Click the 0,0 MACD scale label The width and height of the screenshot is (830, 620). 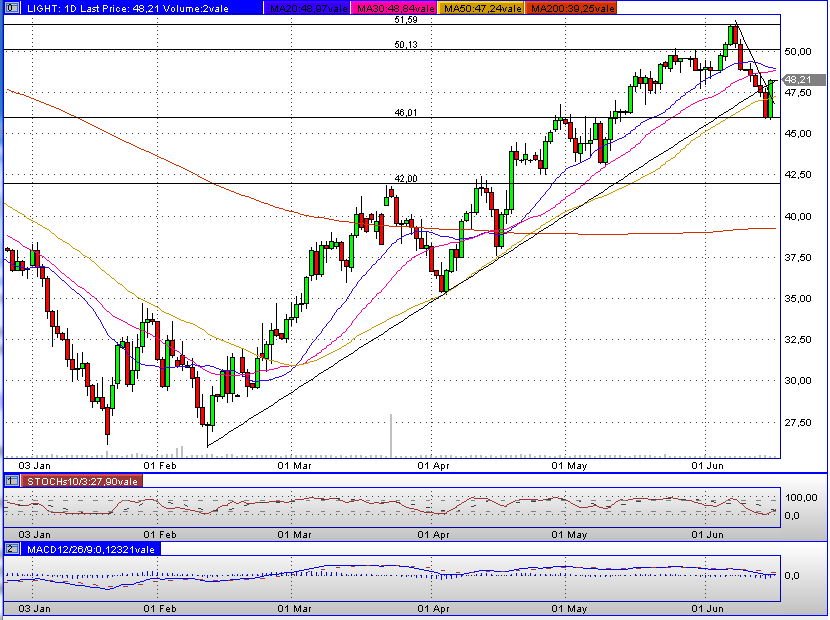(792, 575)
